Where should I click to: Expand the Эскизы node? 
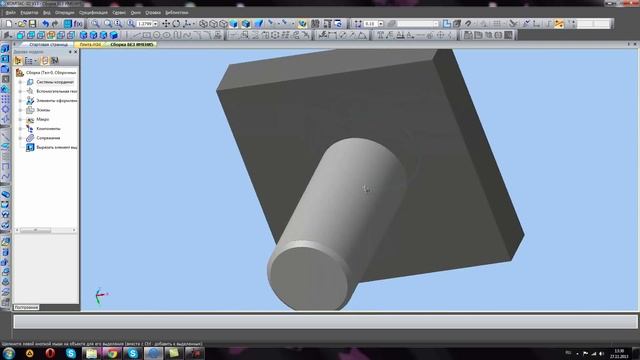pyautogui.click(x=20, y=110)
